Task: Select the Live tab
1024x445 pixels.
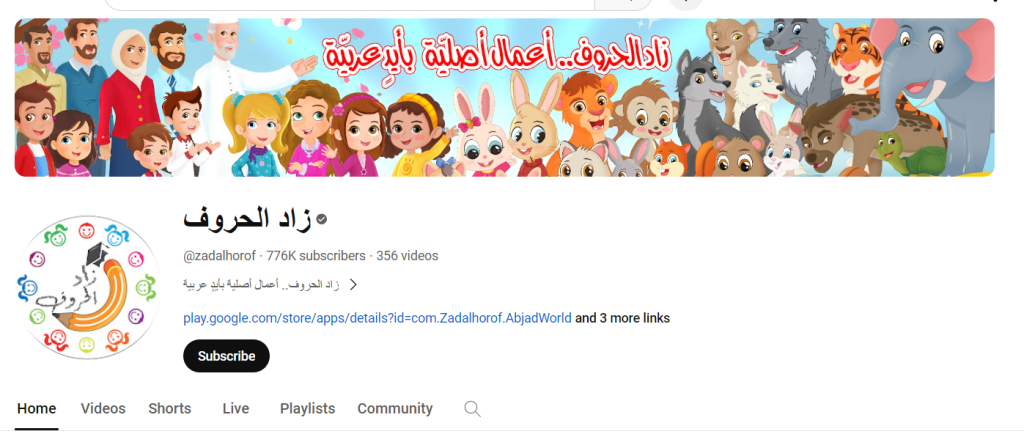Action: pos(236,409)
